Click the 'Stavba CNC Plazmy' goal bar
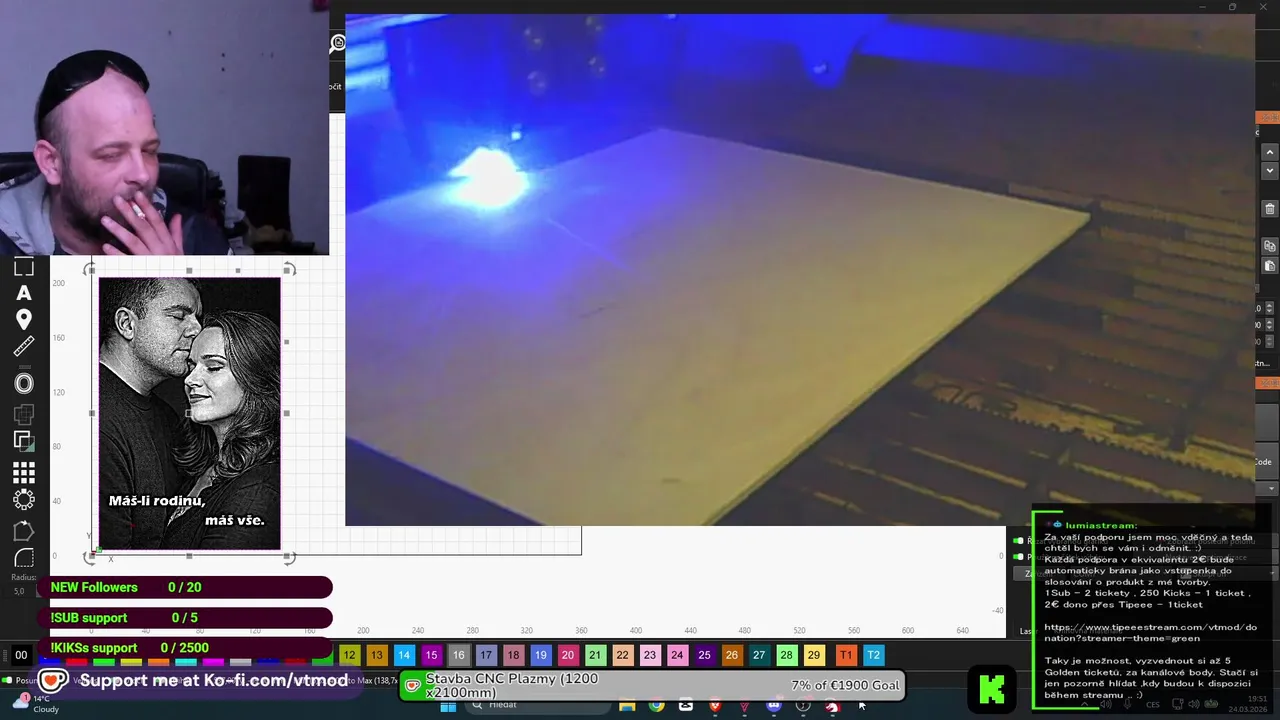The width and height of the screenshot is (1280, 720). (x=653, y=686)
